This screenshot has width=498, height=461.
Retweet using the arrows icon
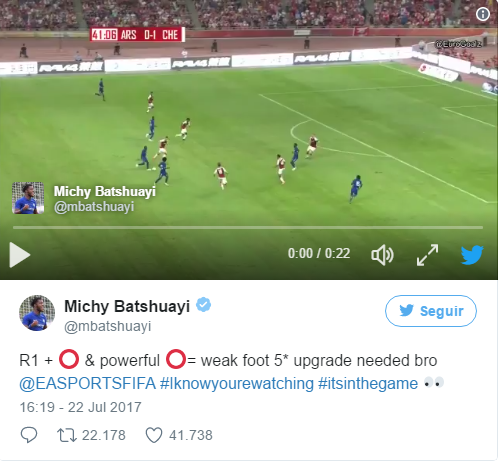pos(67,435)
